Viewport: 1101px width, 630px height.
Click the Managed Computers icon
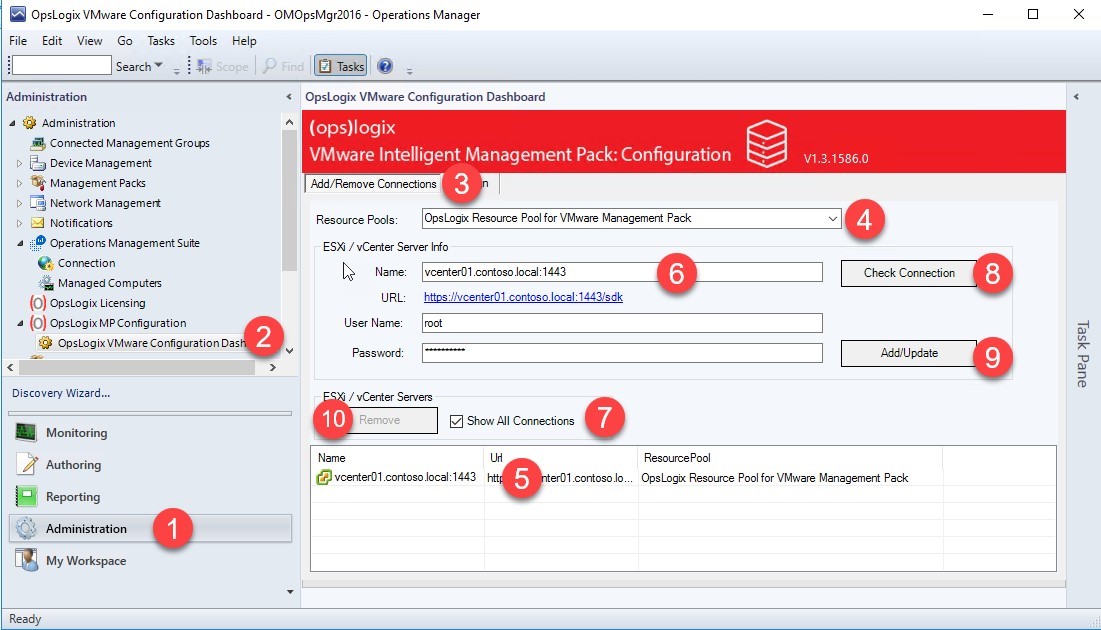[x=45, y=283]
